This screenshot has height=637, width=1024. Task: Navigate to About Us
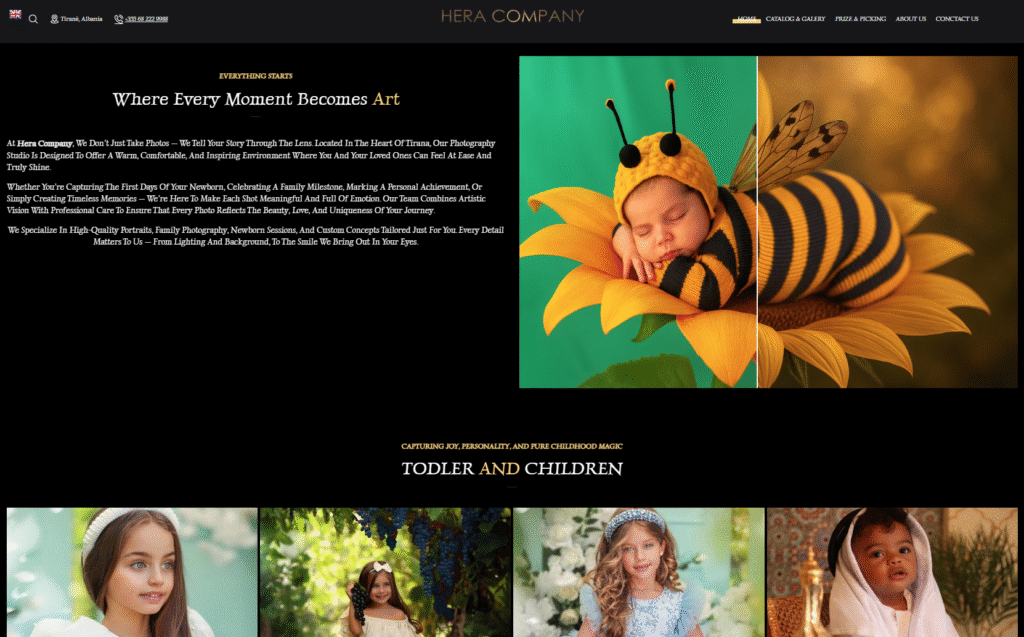coord(910,19)
